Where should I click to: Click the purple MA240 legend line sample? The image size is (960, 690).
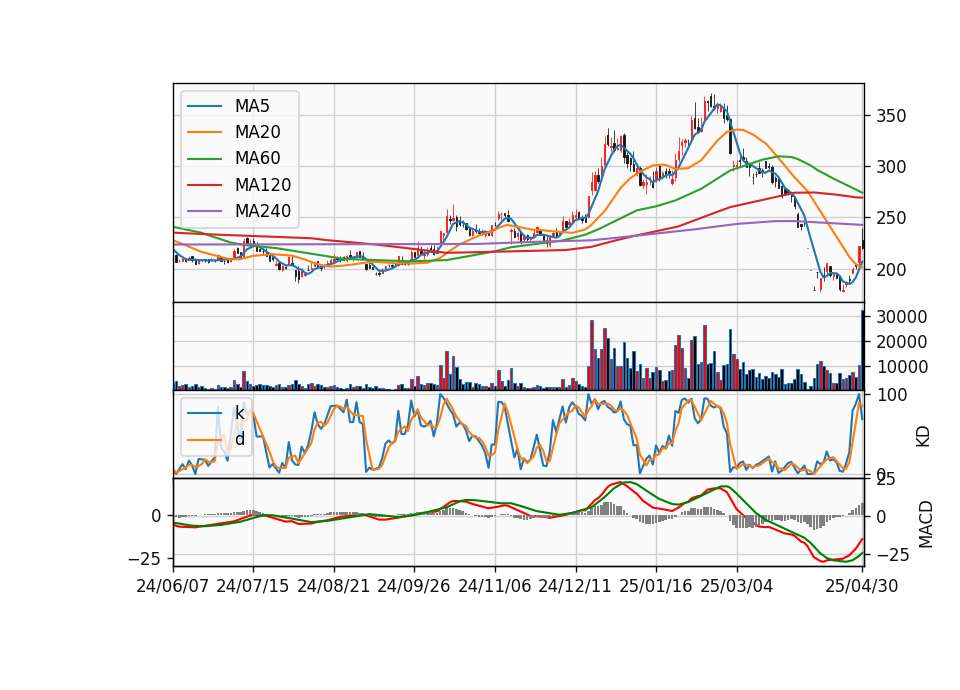pos(204,211)
